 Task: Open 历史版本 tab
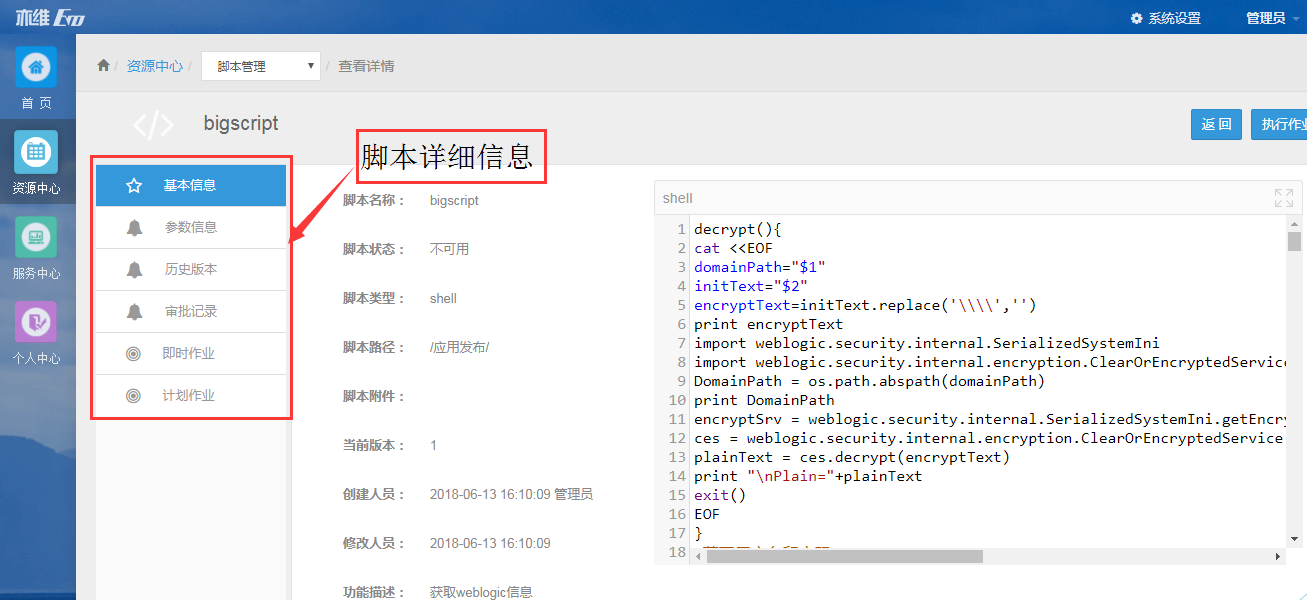point(190,269)
